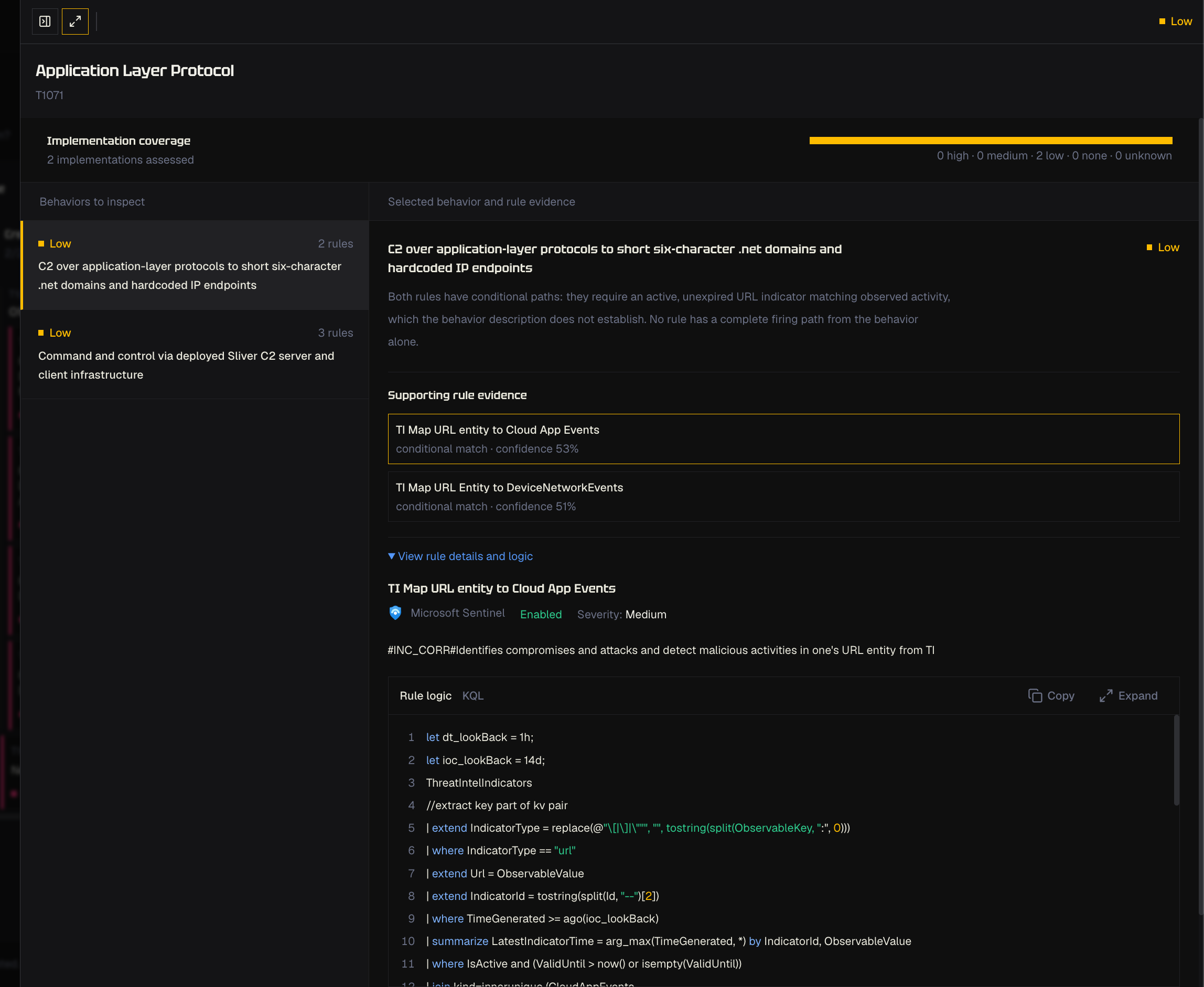This screenshot has width=1204, height=987.
Task: Click the copy icon in Rule logic
Action: [x=1035, y=695]
